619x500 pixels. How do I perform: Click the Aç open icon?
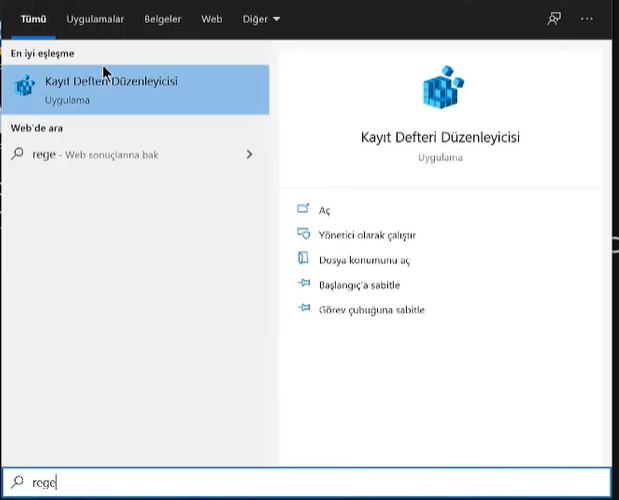[x=304, y=210]
